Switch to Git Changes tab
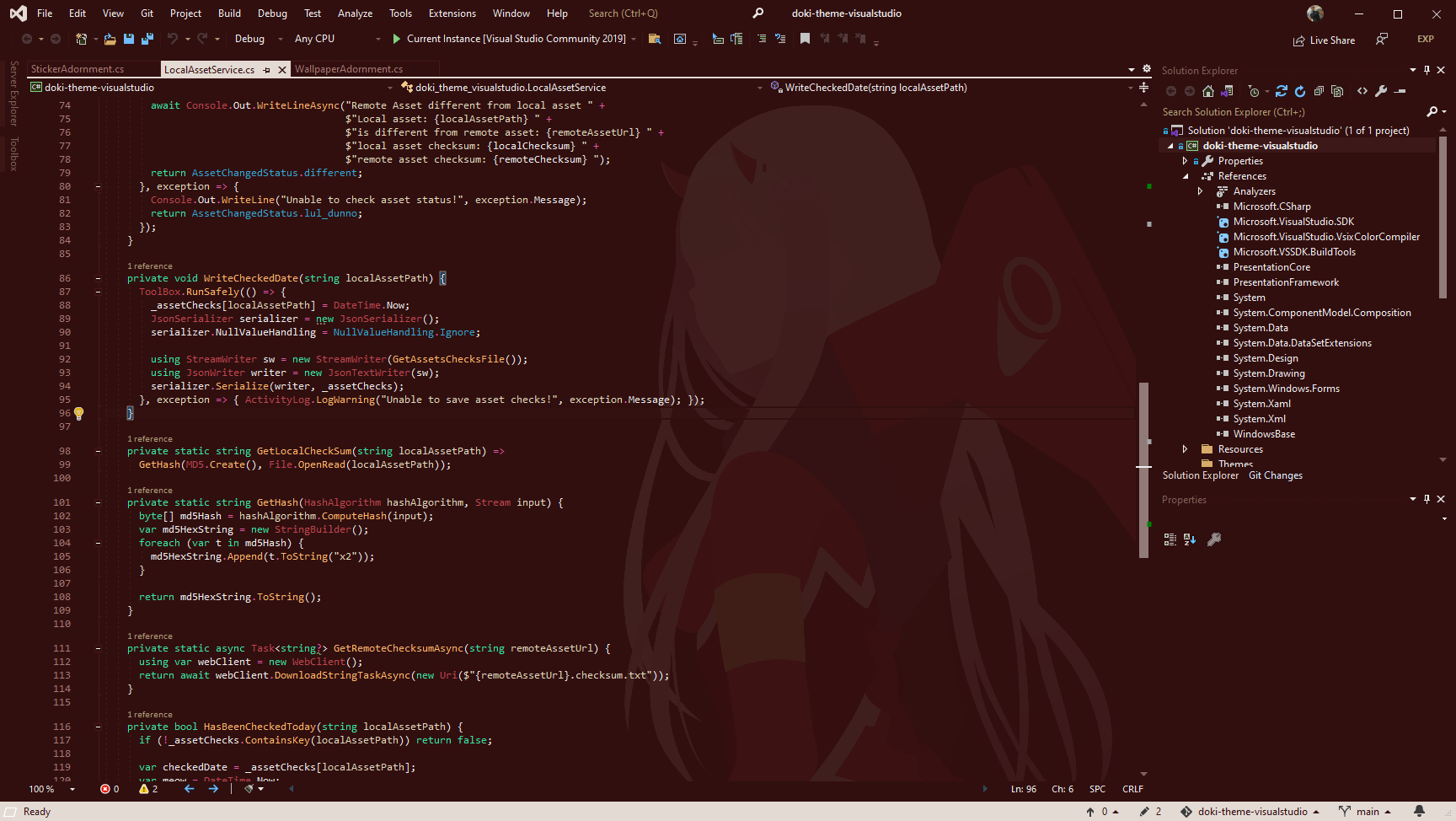Screen dimensions: 1456x821 point(1276,475)
